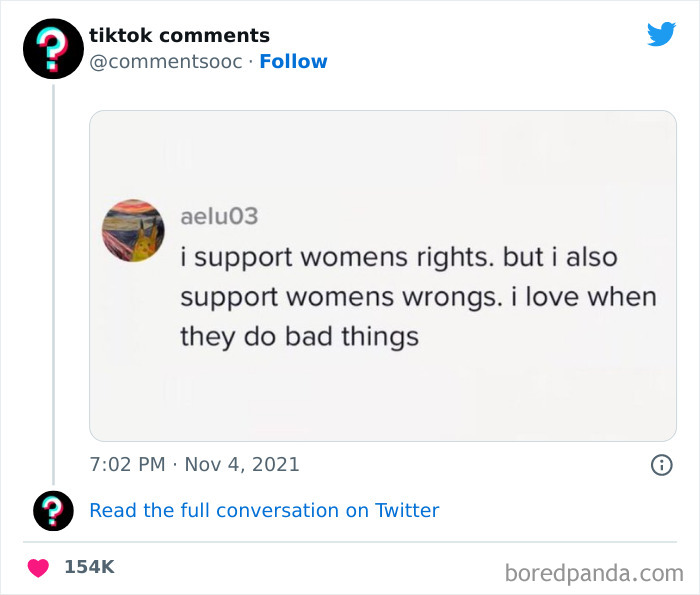The width and height of the screenshot is (700, 595).
Task: Follow the @commentsooc account
Action: 293,62
